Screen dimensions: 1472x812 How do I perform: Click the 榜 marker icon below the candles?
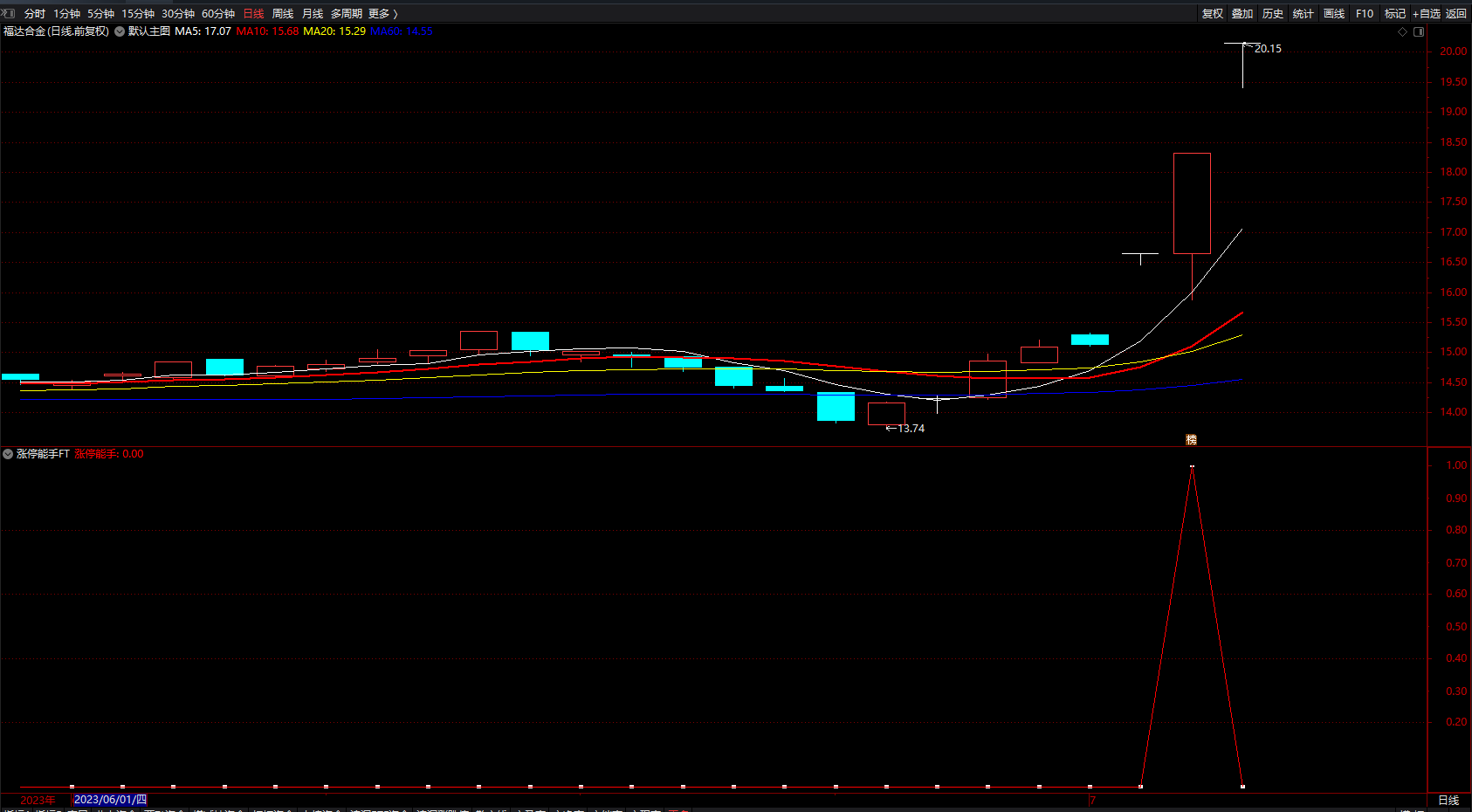[1191, 439]
